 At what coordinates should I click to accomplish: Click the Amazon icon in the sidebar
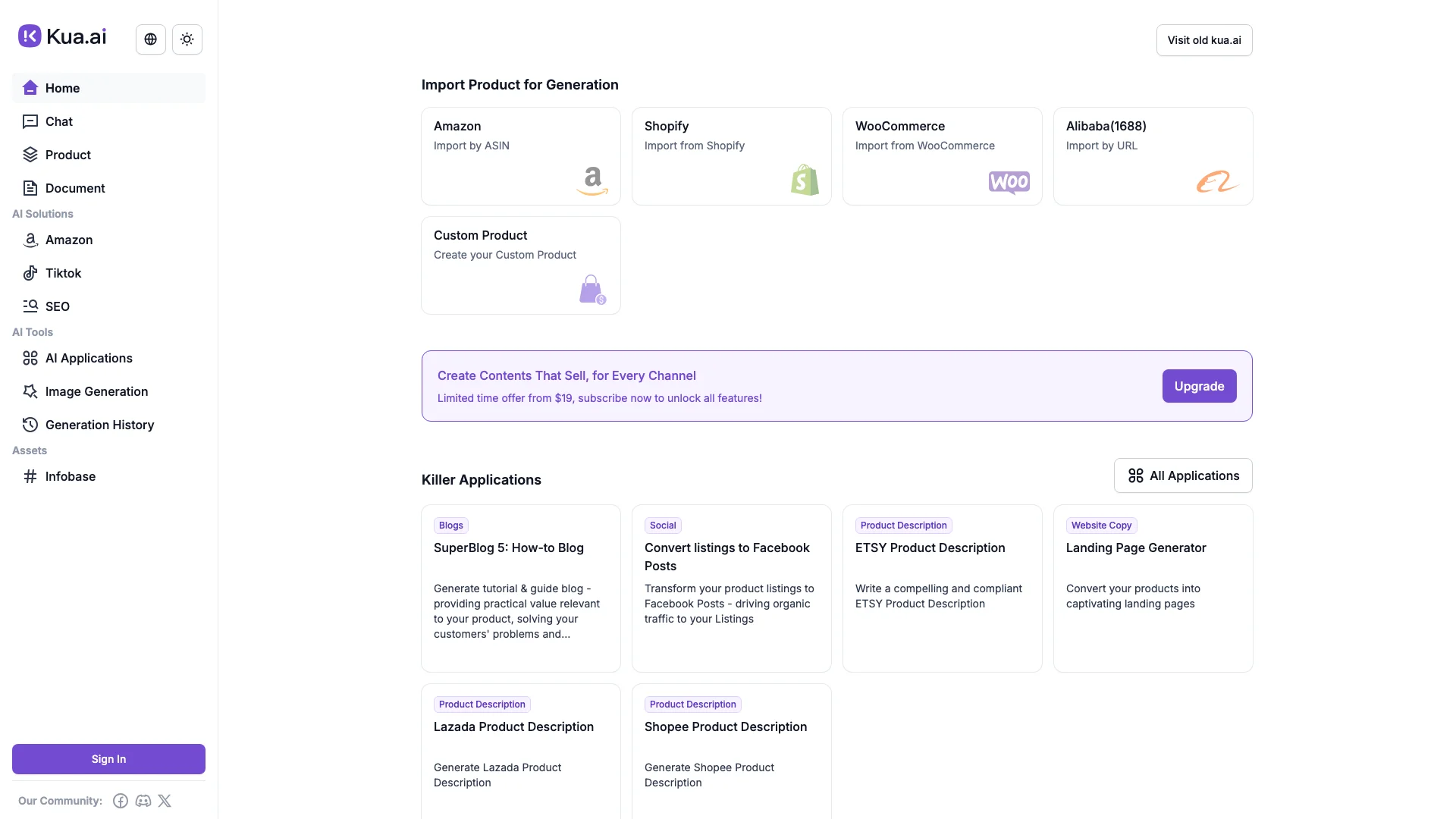pos(30,240)
